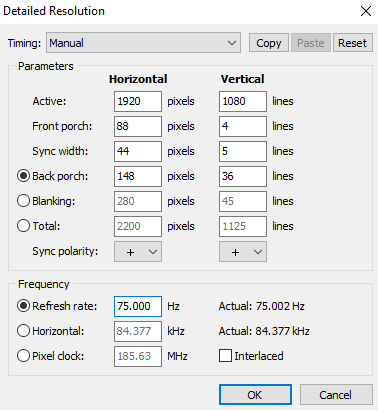
Task: Click the Cancel button
Action: 336,395
